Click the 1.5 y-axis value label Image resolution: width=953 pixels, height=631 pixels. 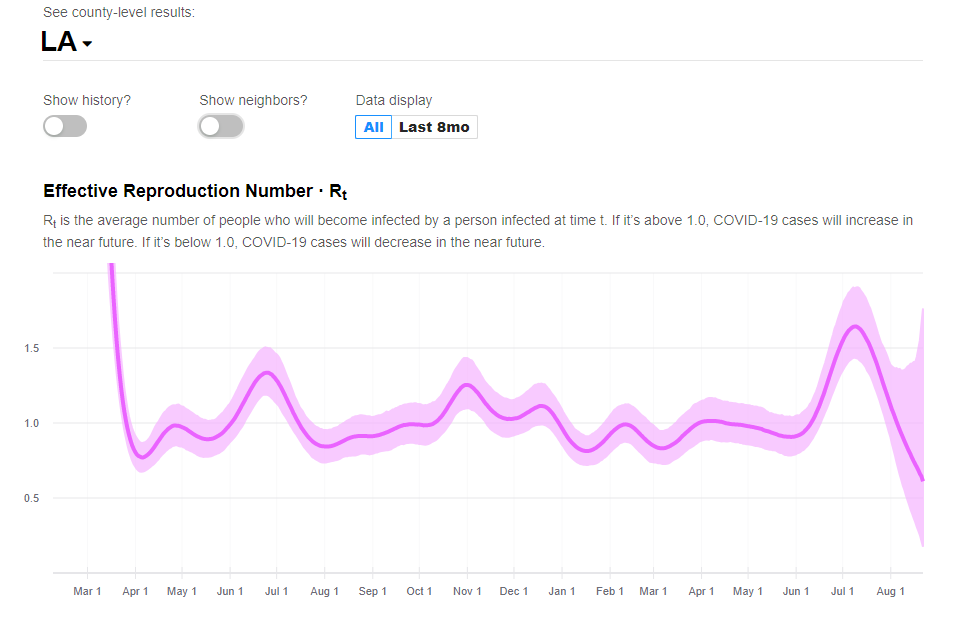tap(32, 348)
